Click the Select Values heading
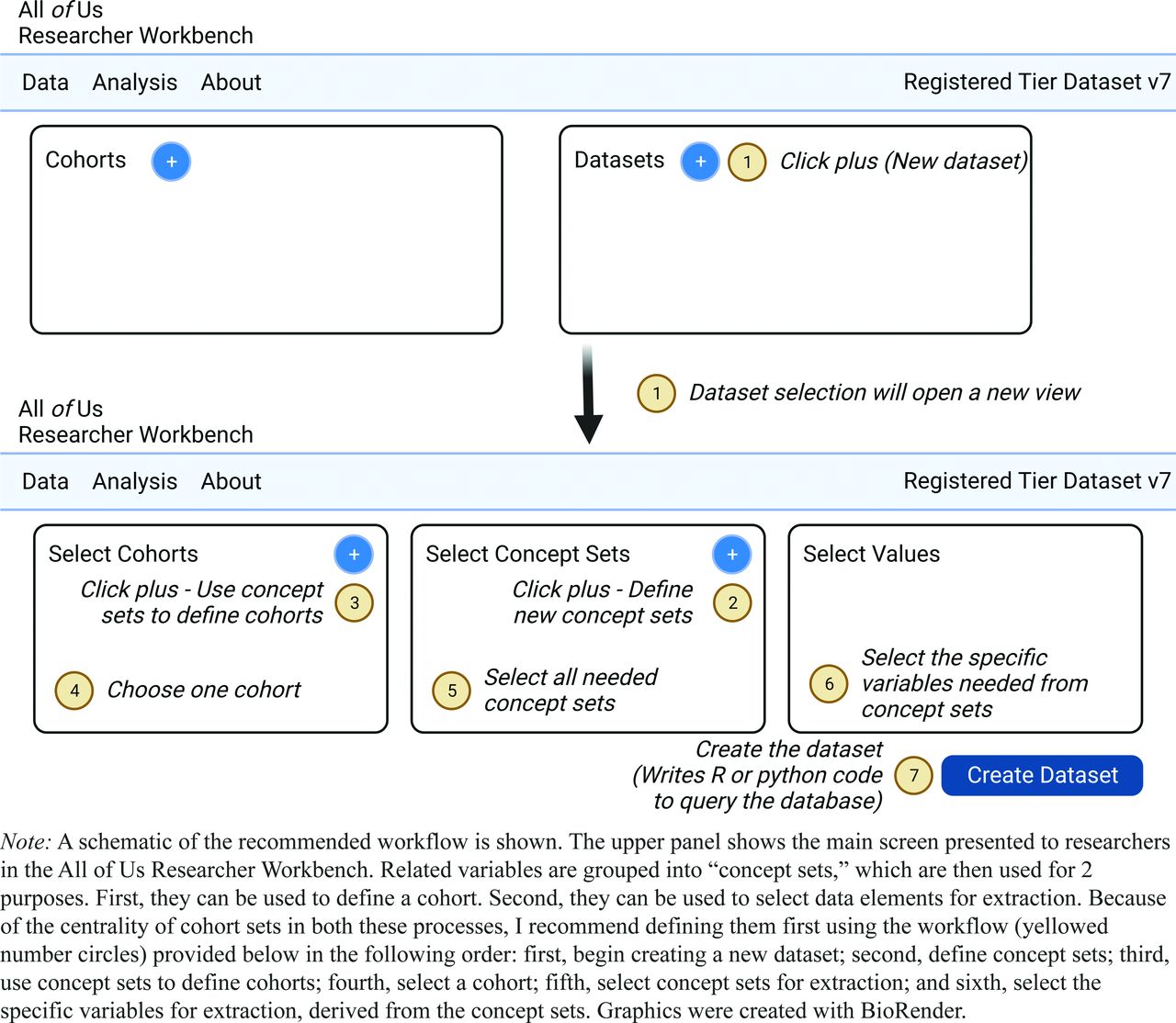 click(x=871, y=554)
